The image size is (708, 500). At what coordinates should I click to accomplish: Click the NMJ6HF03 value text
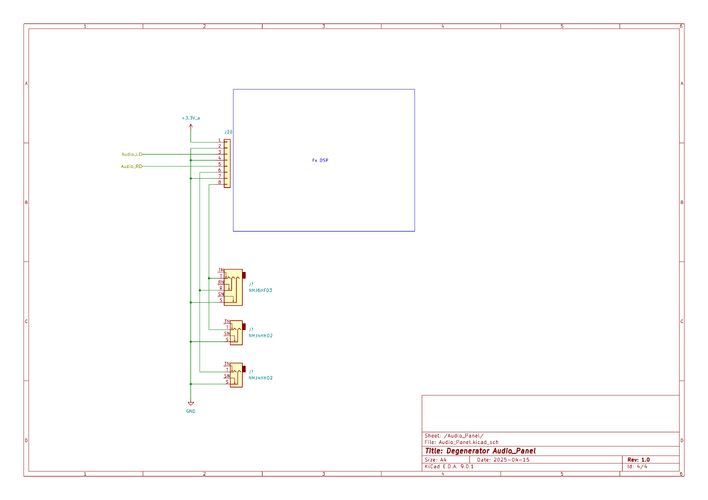click(x=261, y=290)
